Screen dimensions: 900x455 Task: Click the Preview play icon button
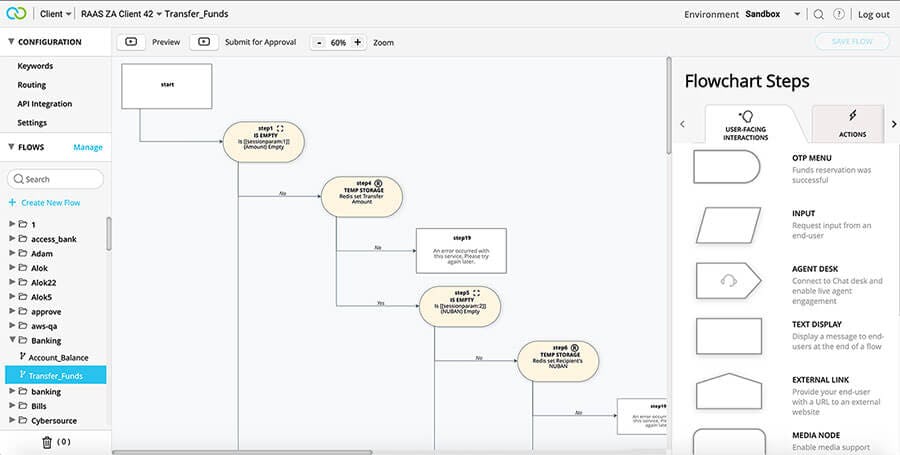coord(131,42)
